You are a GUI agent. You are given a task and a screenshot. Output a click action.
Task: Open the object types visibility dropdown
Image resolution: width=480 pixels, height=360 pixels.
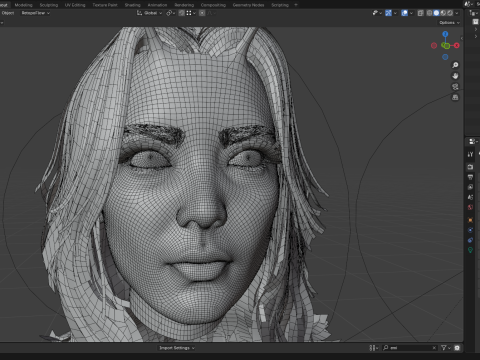point(377,13)
